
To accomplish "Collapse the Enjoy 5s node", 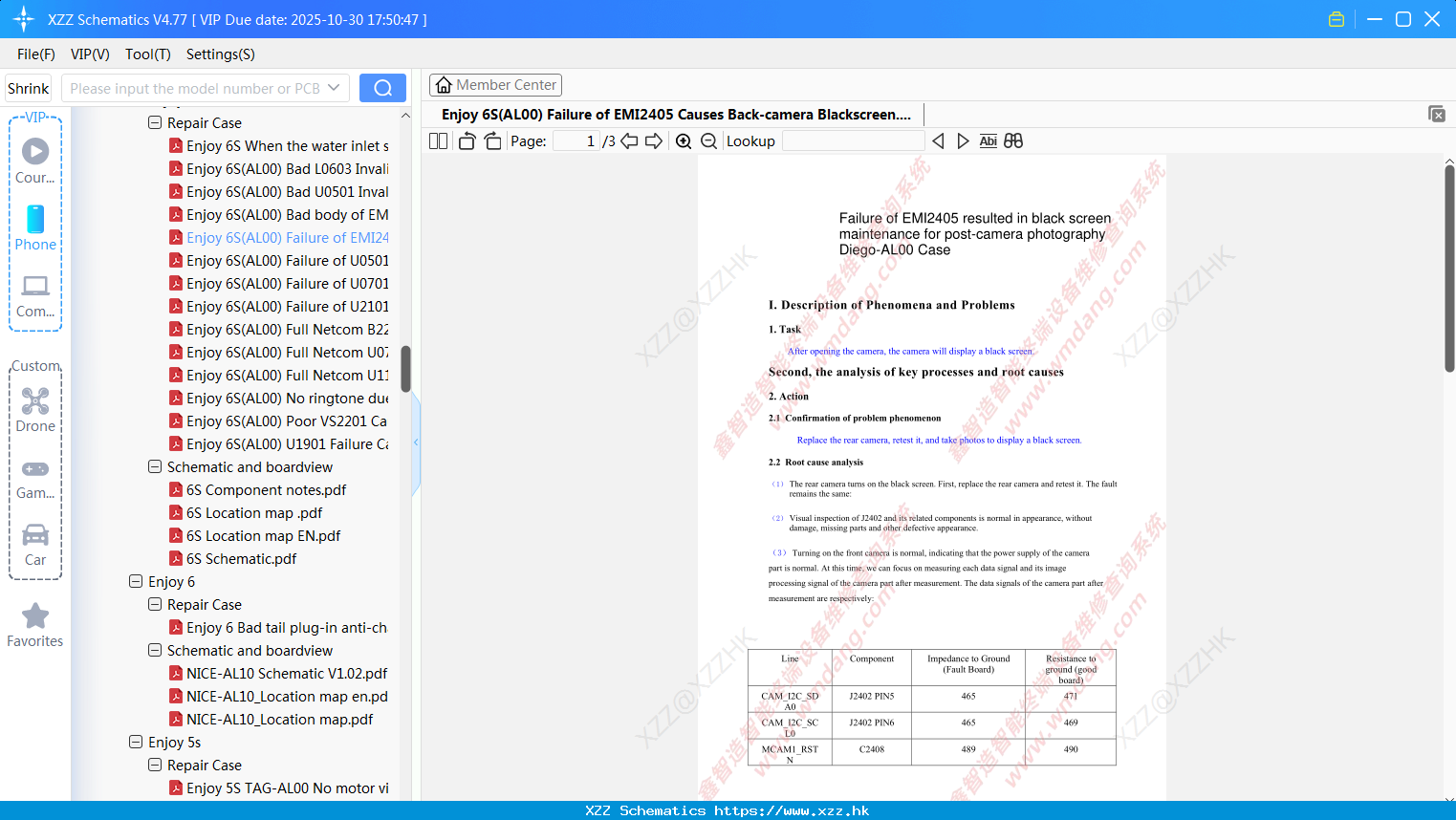I will [136, 742].
